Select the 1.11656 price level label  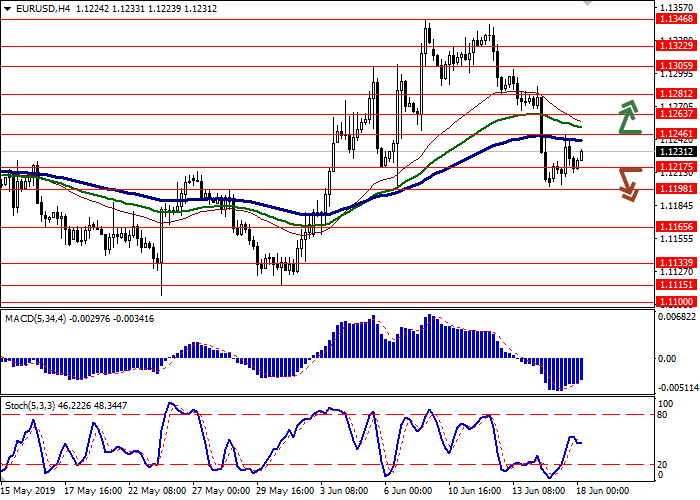pyautogui.click(x=676, y=227)
